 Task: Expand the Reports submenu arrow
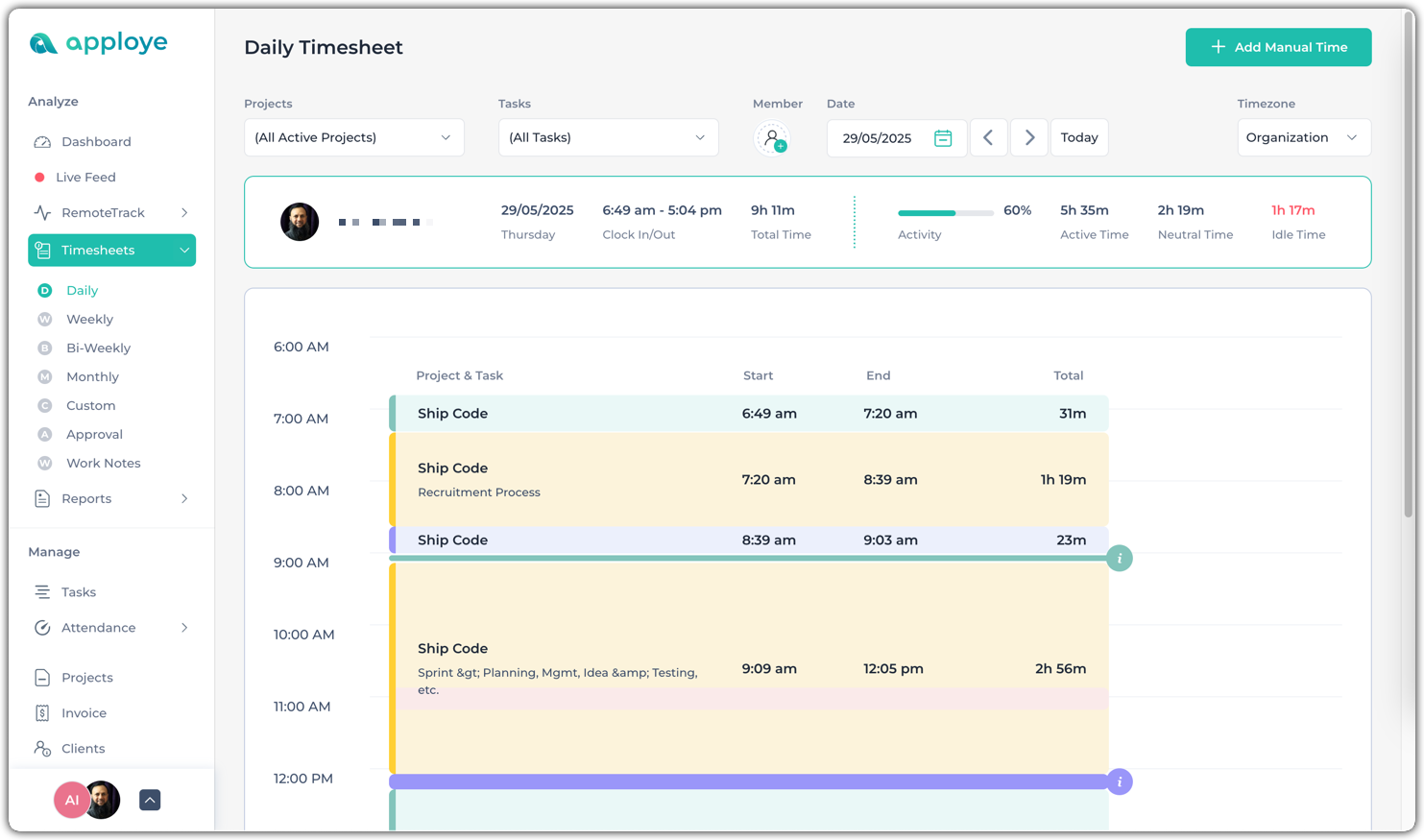184,499
